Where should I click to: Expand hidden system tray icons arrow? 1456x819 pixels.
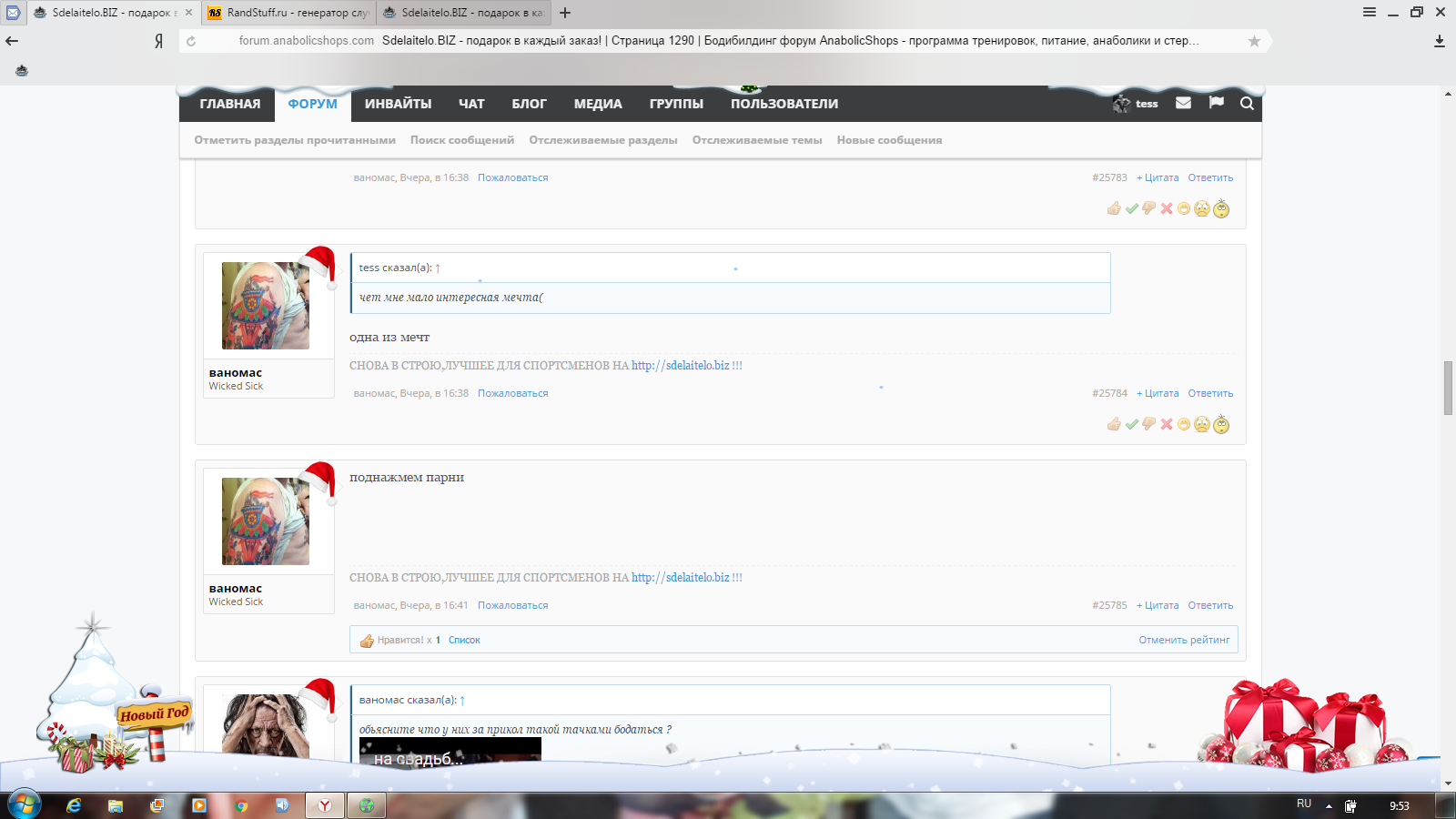1329,805
